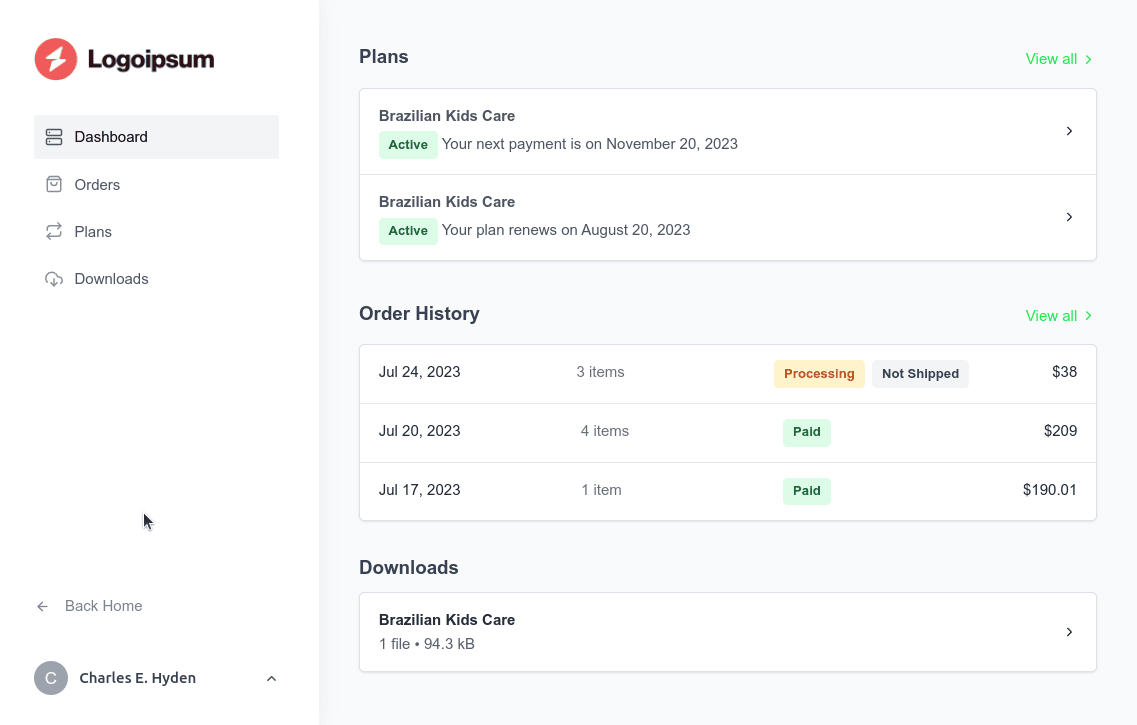The width and height of the screenshot is (1137, 725).
Task: Click the Processing status badge
Action: 819,373
